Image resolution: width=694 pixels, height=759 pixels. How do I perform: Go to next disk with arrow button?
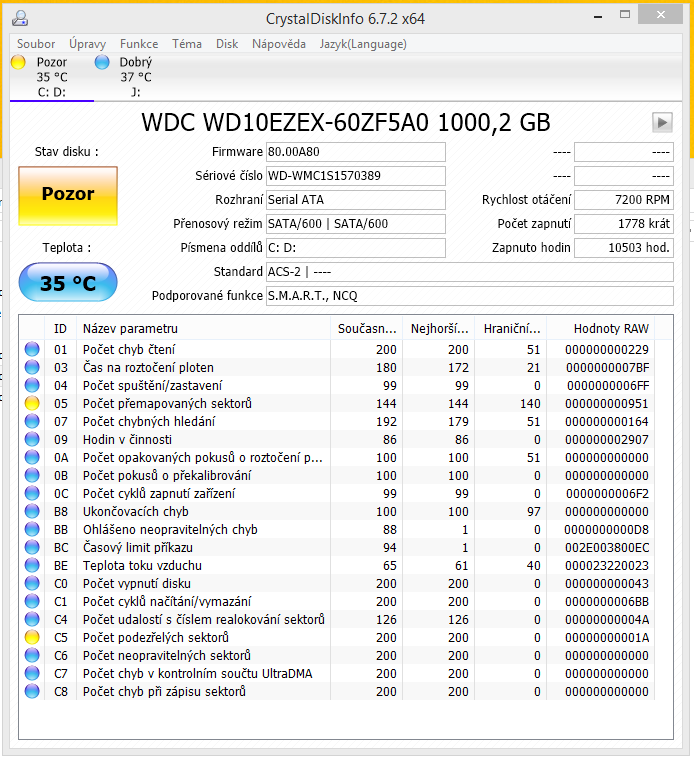(662, 122)
